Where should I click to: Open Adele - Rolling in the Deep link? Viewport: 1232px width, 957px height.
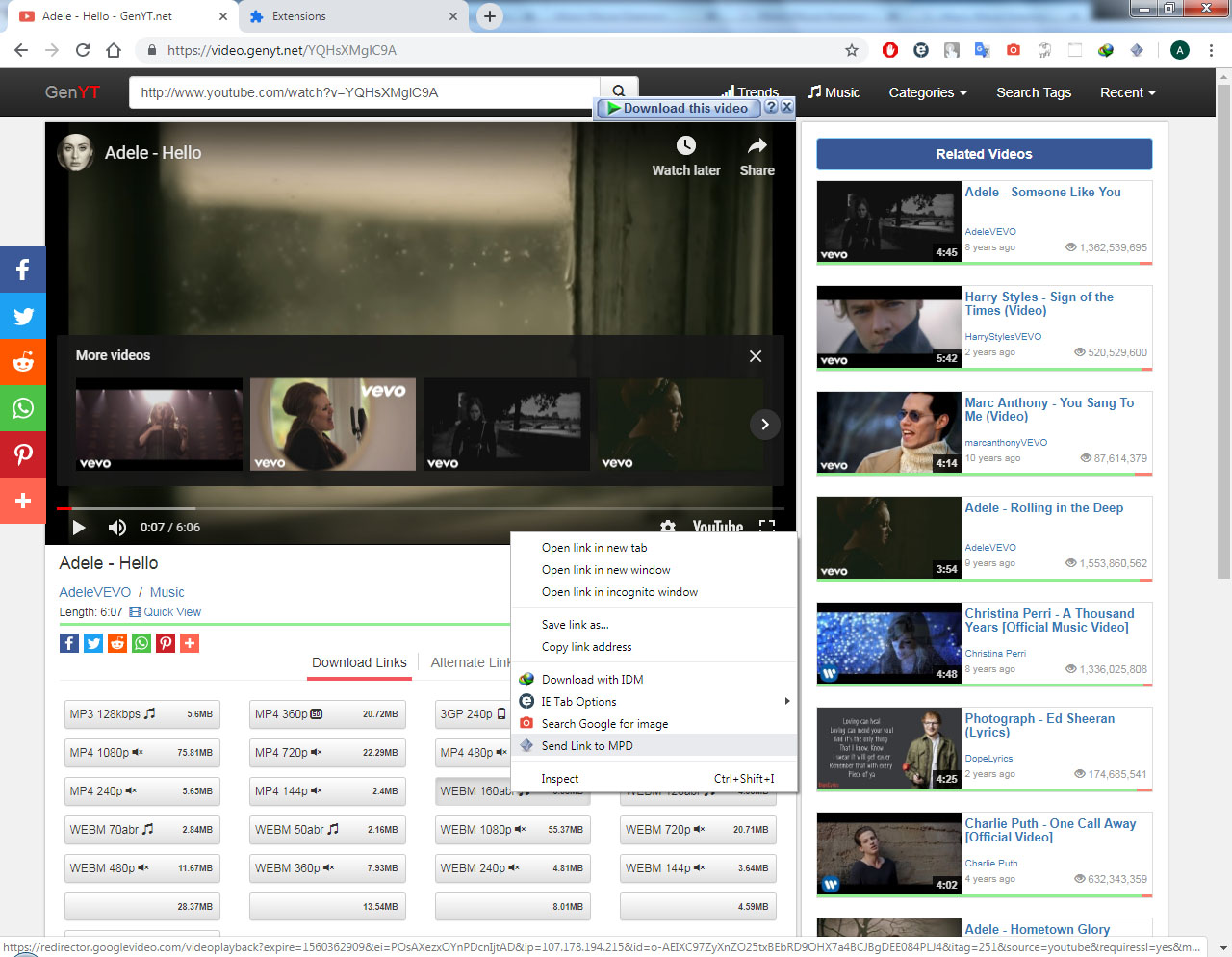[1043, 508]
